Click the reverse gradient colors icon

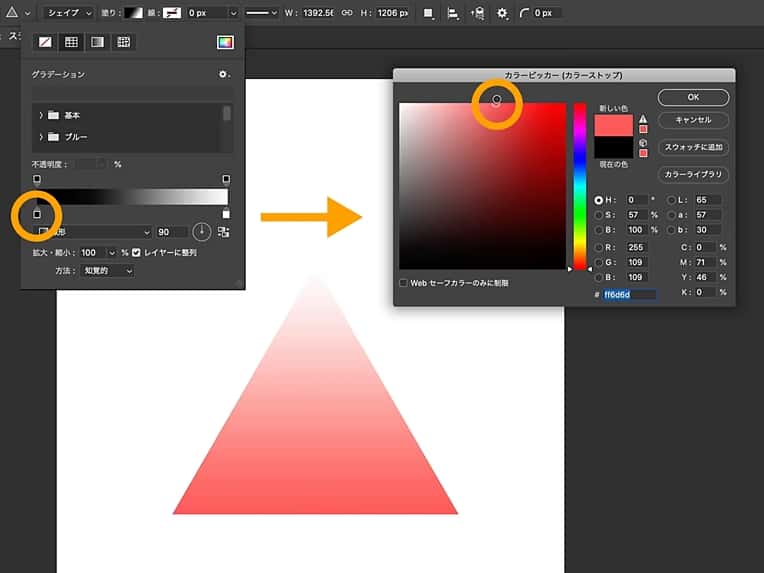224,232
